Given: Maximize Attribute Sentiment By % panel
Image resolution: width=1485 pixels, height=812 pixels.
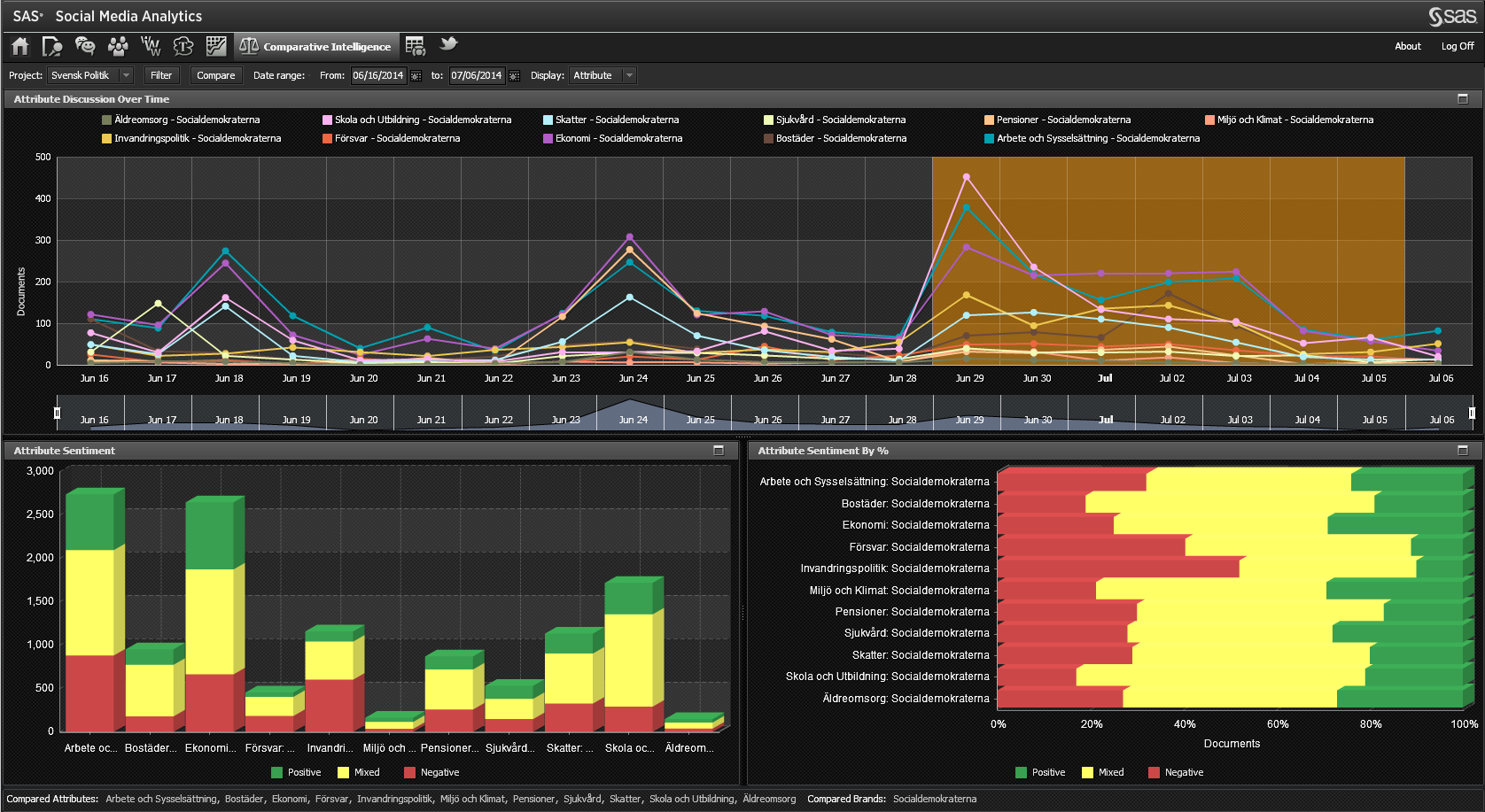Looking at the screenshot, I should point(1463,451).
